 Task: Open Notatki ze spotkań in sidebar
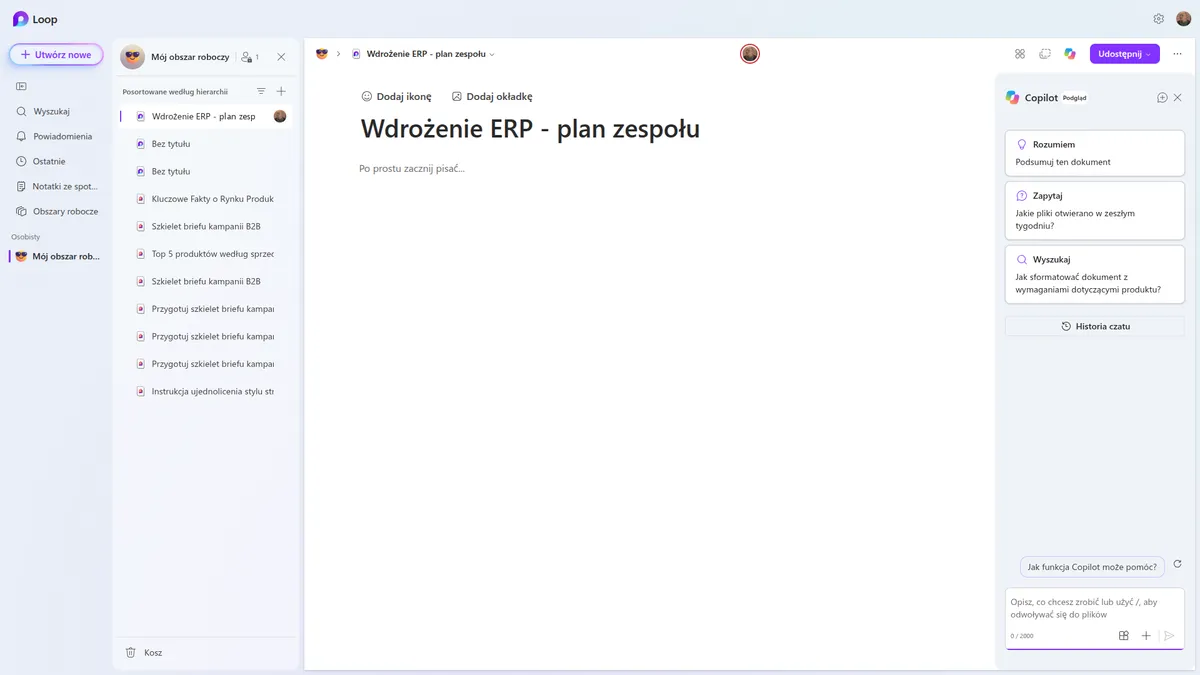click(x=56, y=186)
